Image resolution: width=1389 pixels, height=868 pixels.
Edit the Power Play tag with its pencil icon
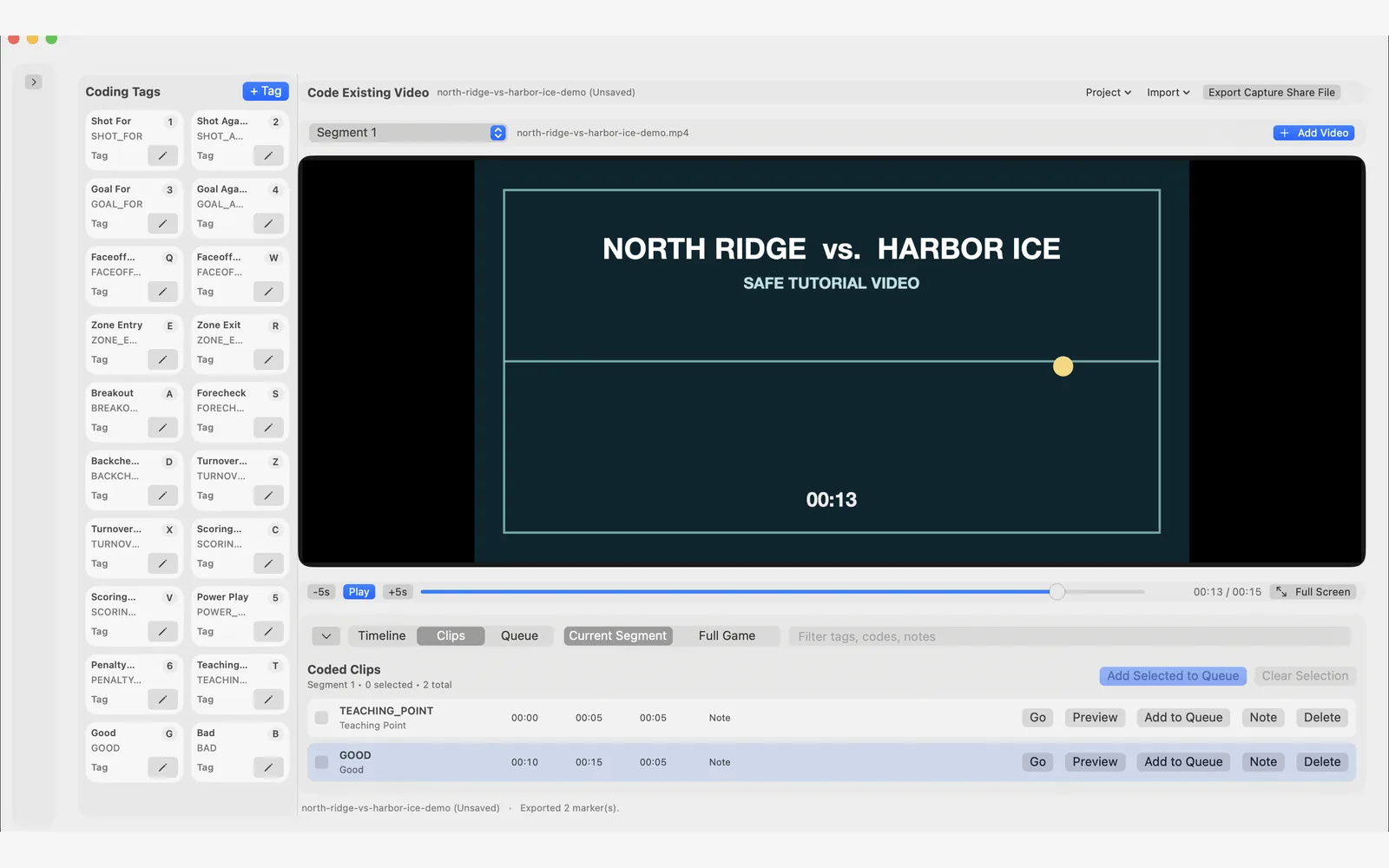(x=268, y=632)
